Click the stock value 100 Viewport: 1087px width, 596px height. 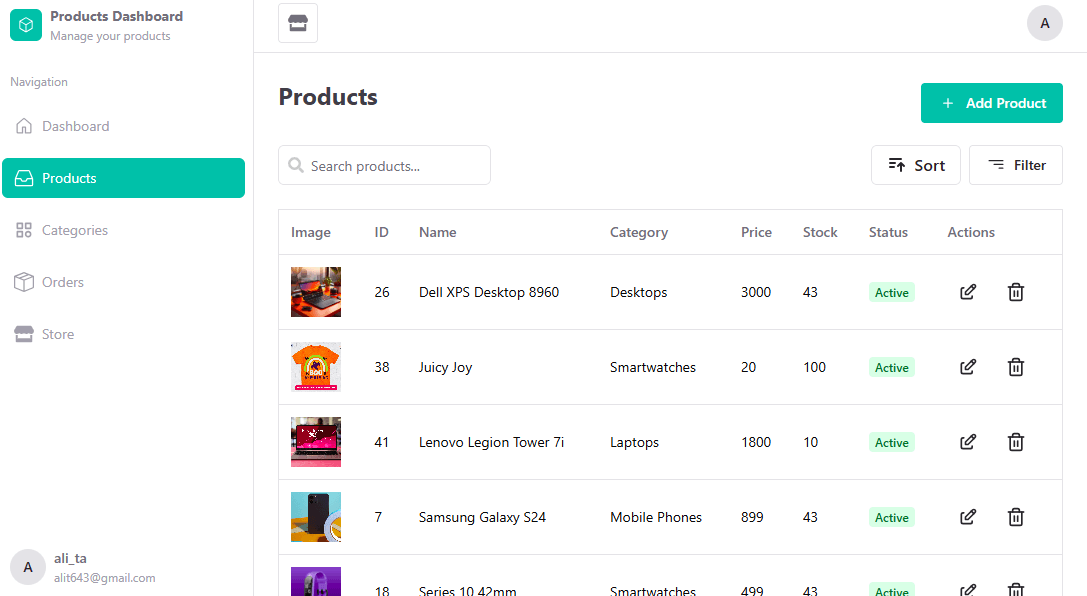tap(815, 367)
